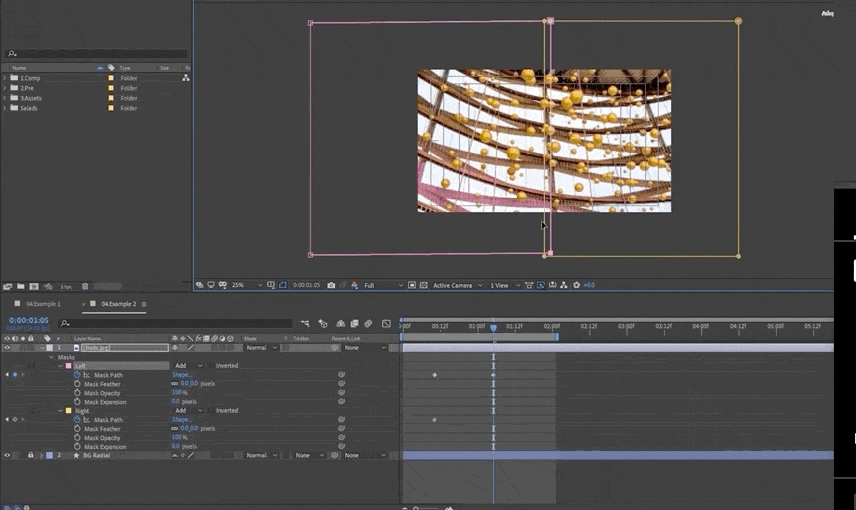This screenshot has height=510, width=856.
Task: Toggle mask and shape path visibility icon
Action: click(x=282, y=285)
